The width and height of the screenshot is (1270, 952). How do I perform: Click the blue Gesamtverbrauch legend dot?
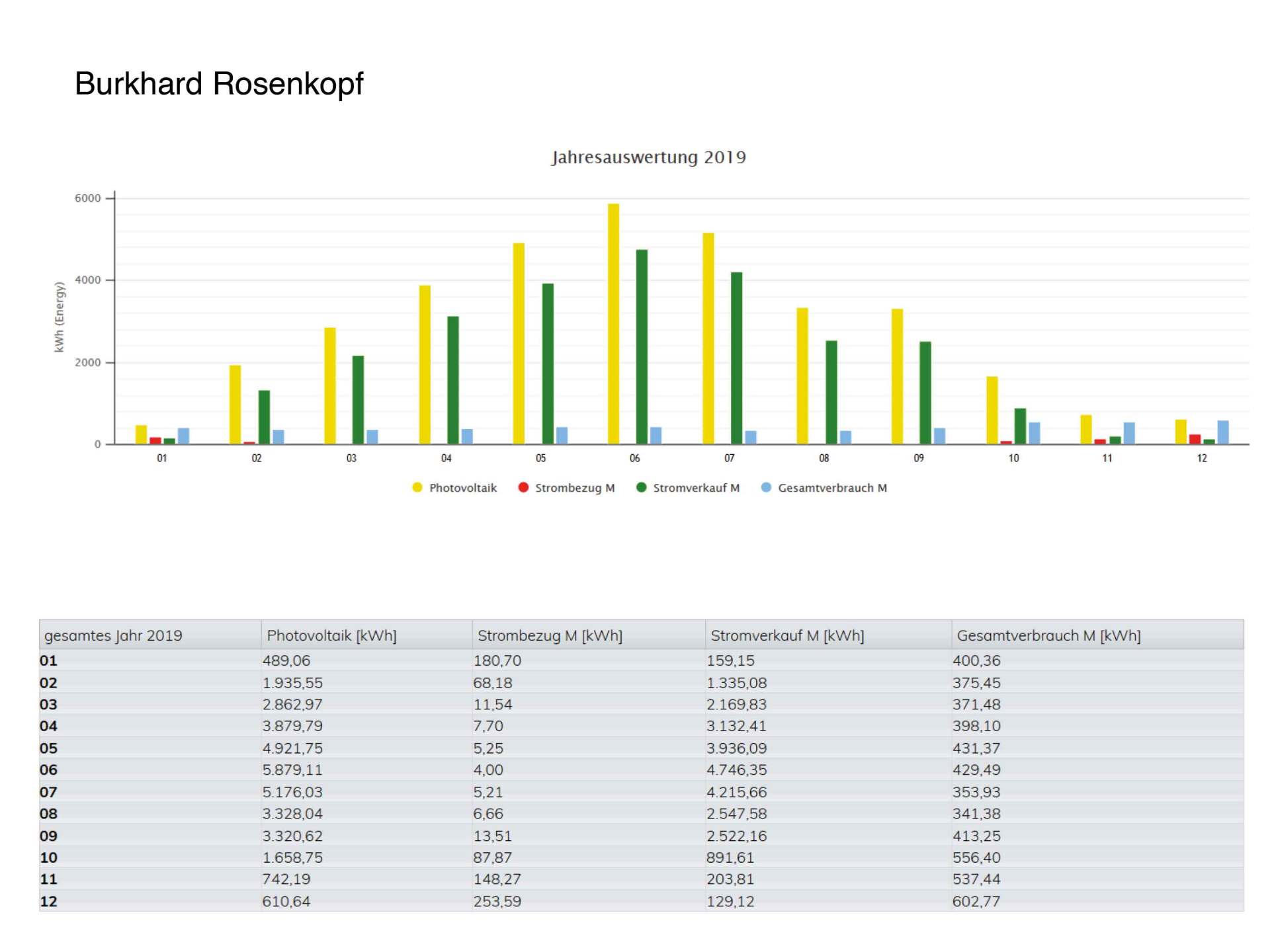[x=766, y=487]
